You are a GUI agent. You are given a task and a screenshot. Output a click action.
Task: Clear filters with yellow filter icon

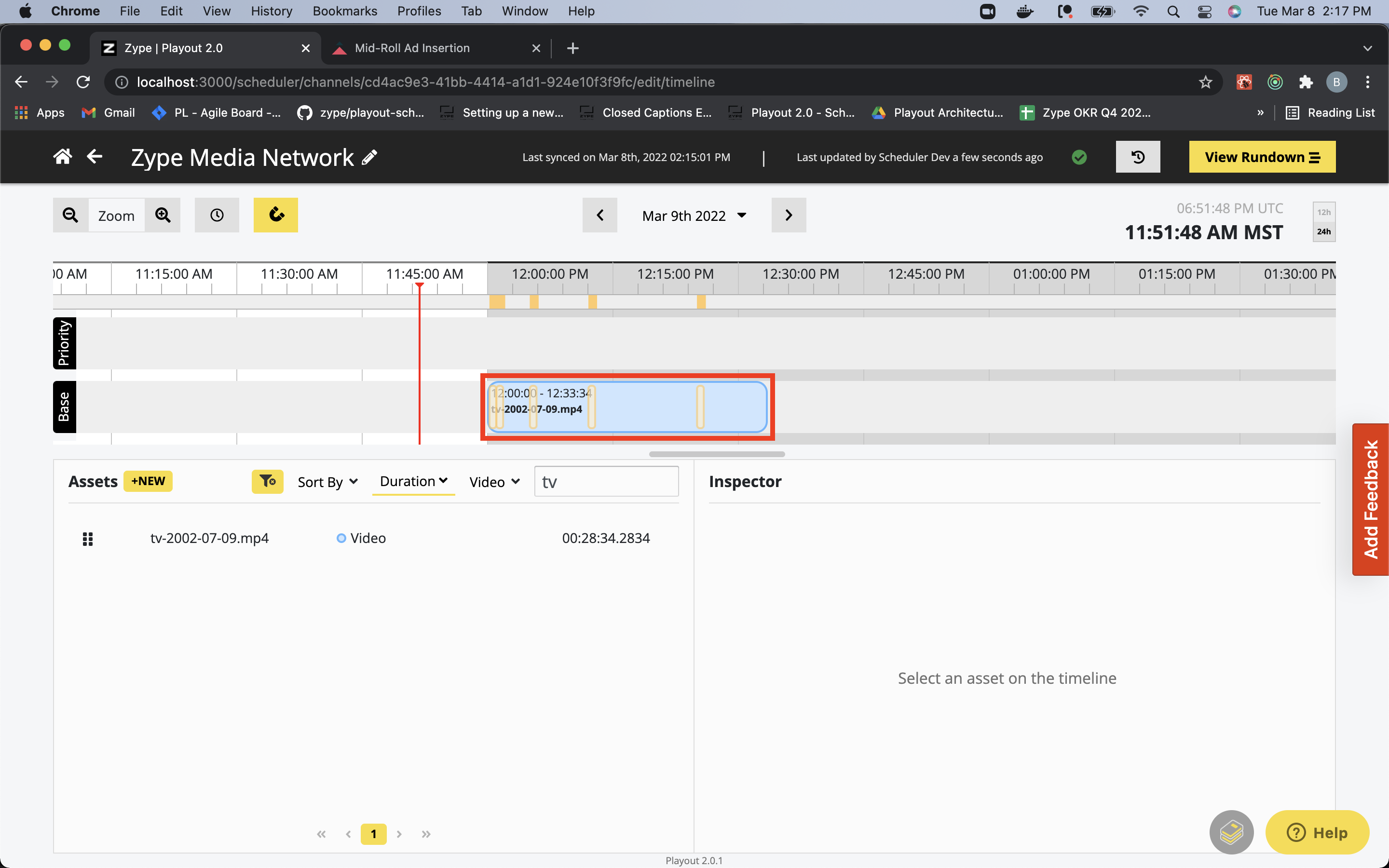[267, 481]
